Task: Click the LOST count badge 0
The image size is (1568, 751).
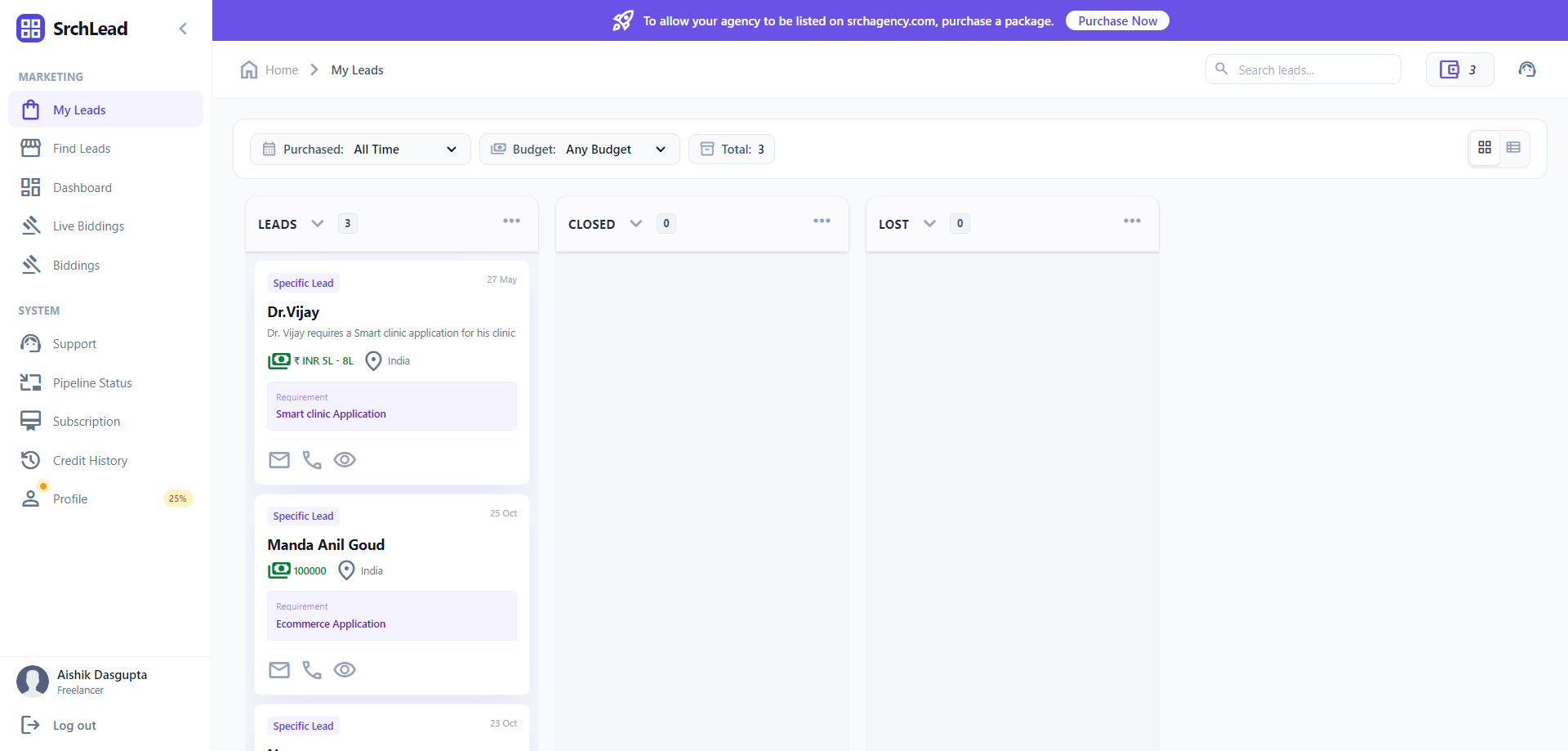Action: click(960, 223)
